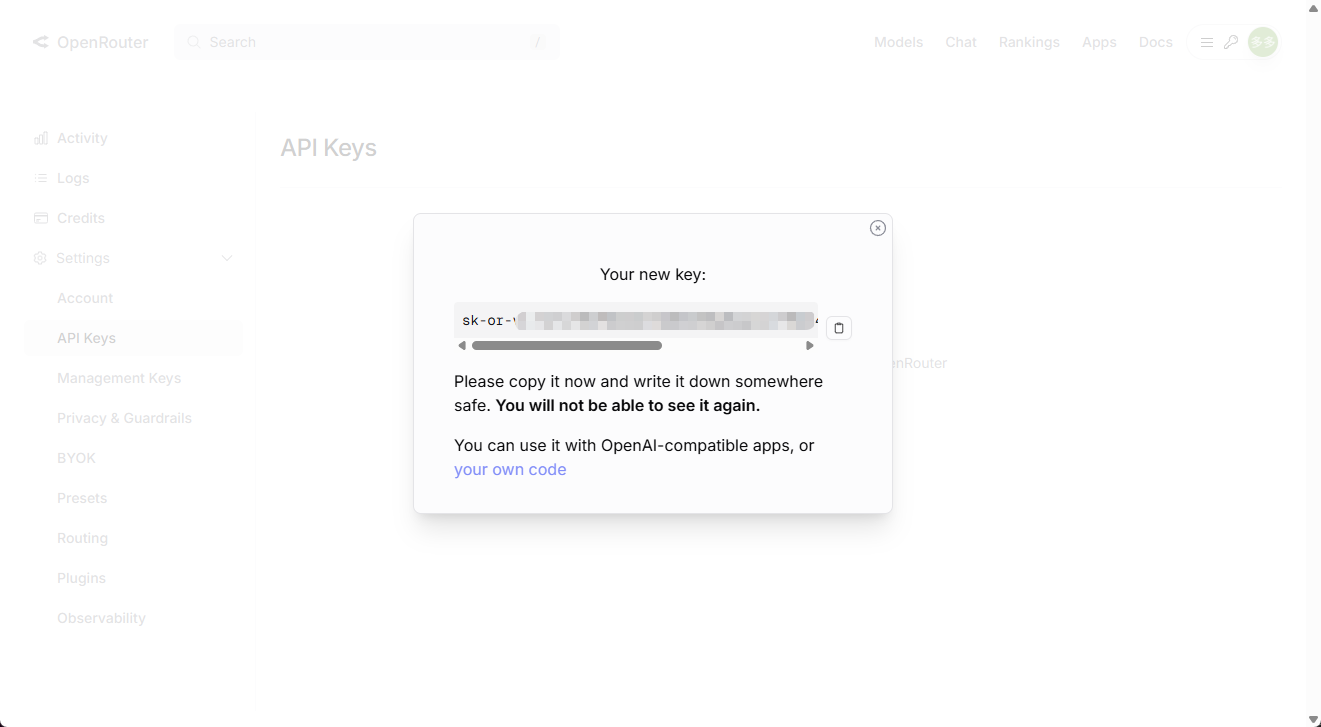The width and height of the screenshot is (1321, 727).
Task: Open the 'your own code' link
Action: (x=510, y=470)
